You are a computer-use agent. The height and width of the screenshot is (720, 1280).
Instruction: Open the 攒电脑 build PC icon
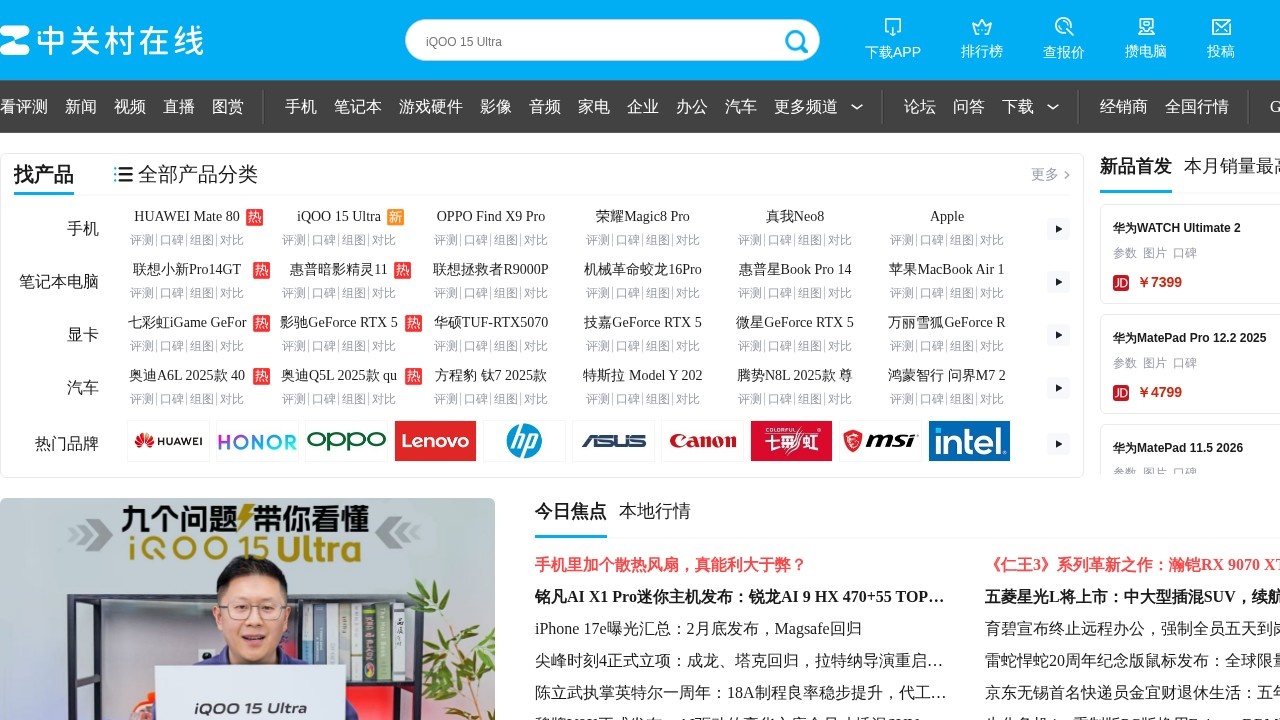[1146, 27]
